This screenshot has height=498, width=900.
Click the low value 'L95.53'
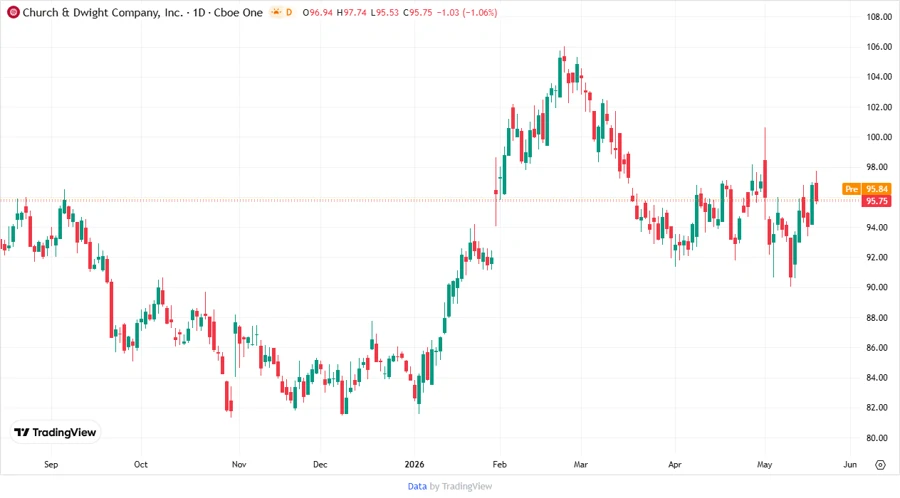tap(385, 12)
